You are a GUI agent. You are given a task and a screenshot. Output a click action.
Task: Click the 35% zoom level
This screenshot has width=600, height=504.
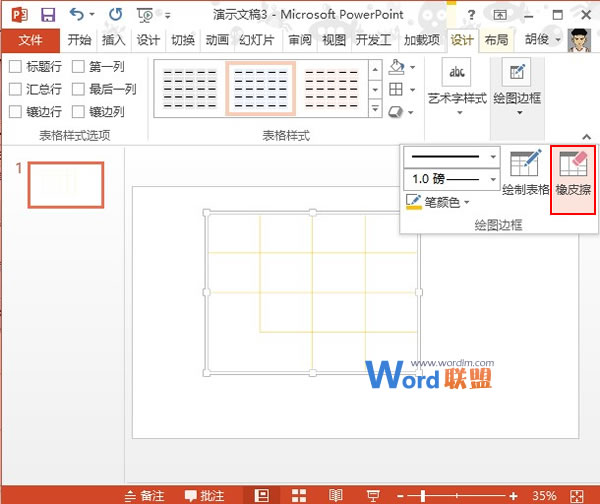544,496
